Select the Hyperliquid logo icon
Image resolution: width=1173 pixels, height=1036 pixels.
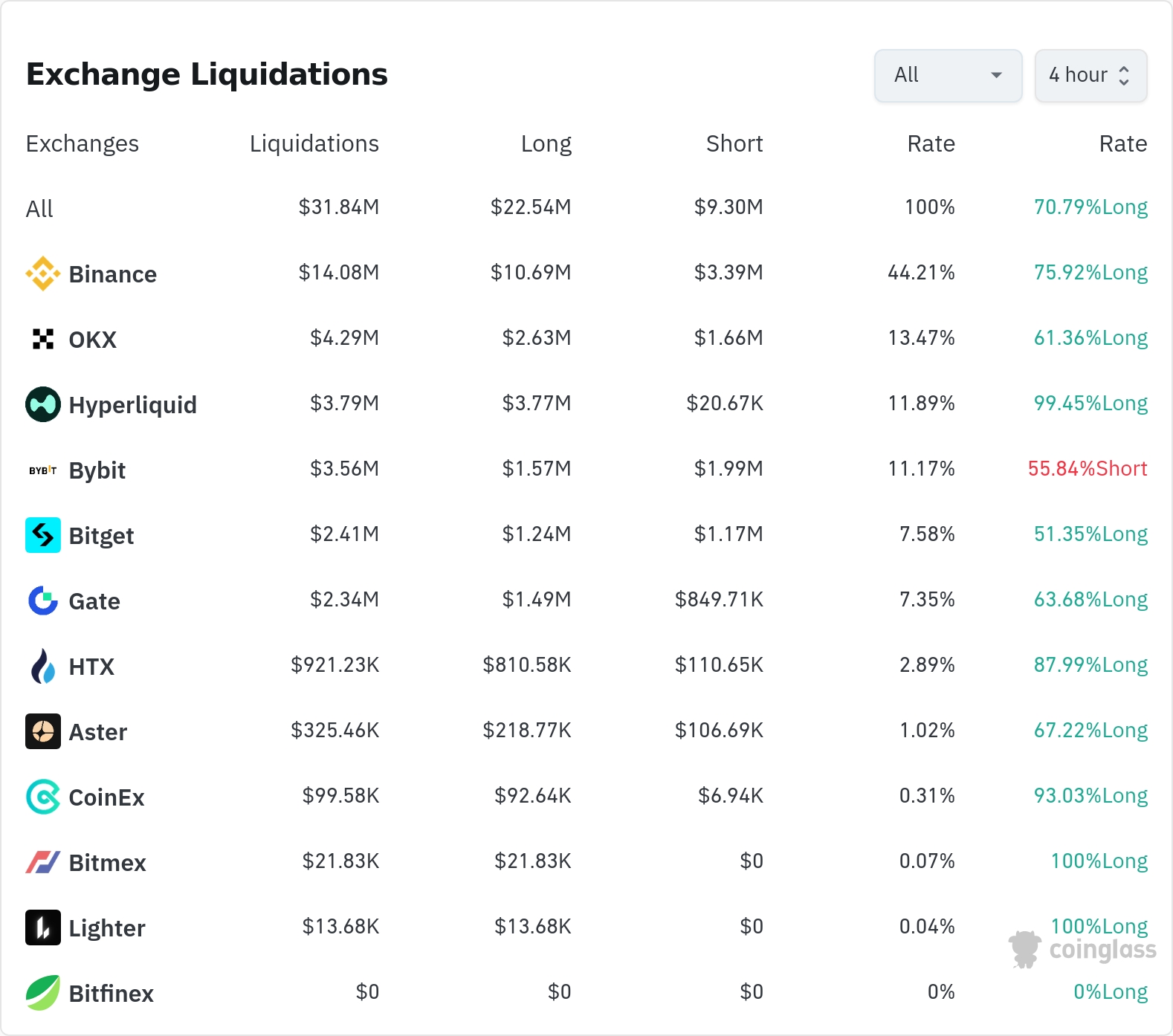tap(43, 404)
